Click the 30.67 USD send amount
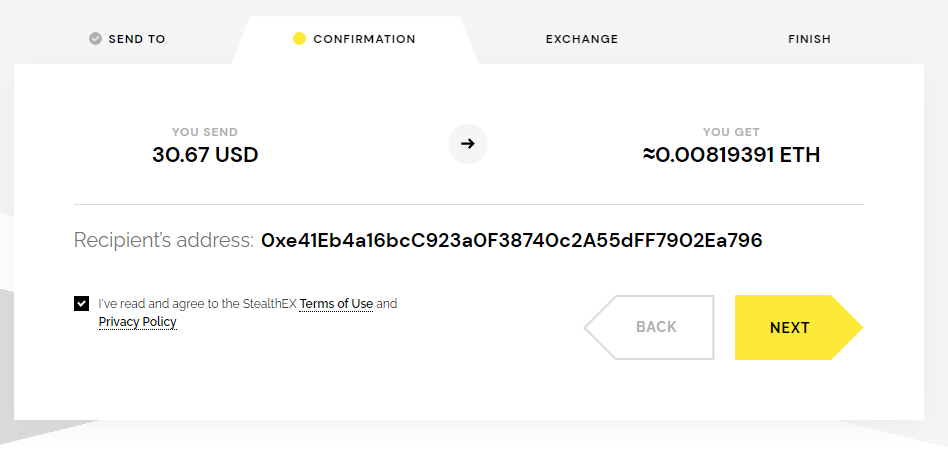This screenshot has height=452, width=948. 205,155
